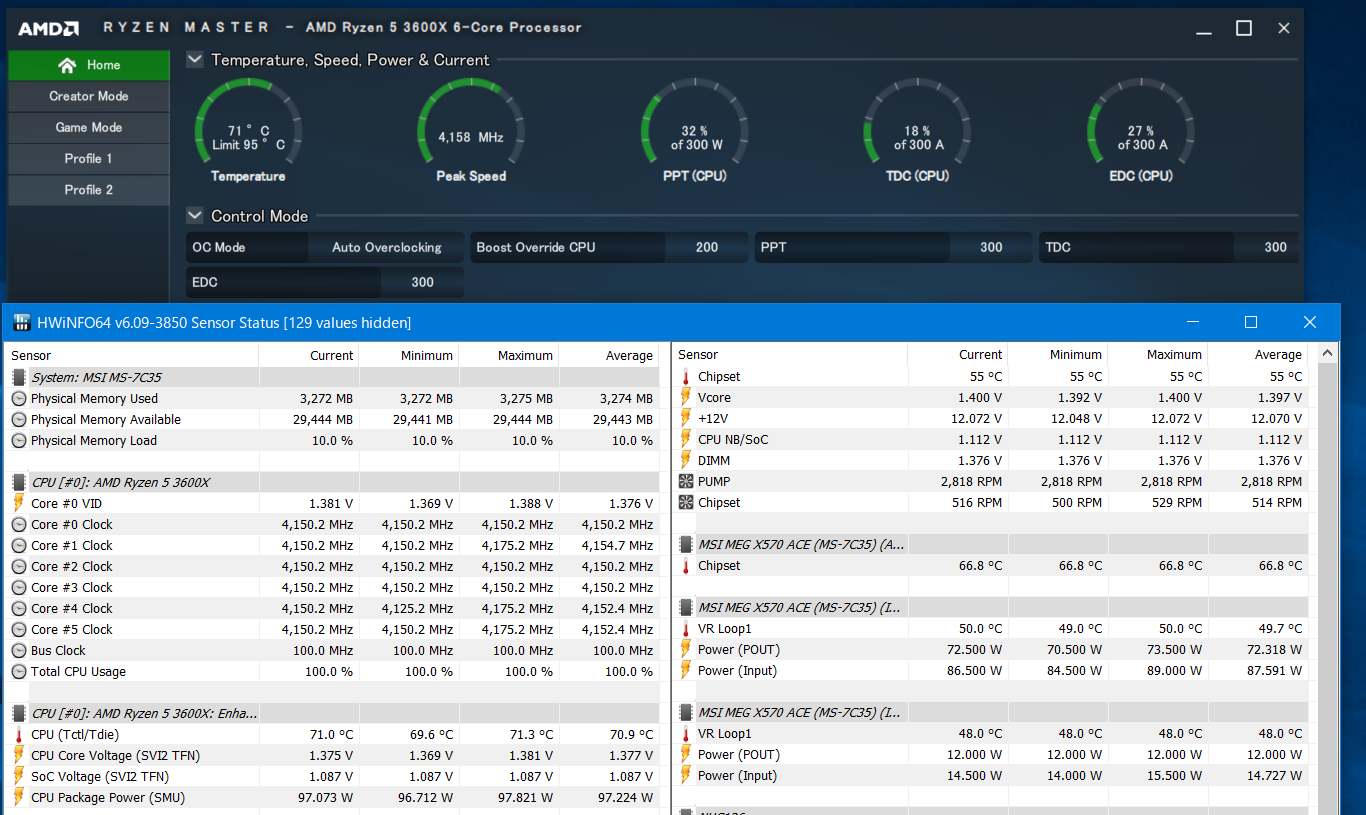Click the CPU Package Power (SMU) lightning icon
The image size is (1366, 815).
click(18, 797)
